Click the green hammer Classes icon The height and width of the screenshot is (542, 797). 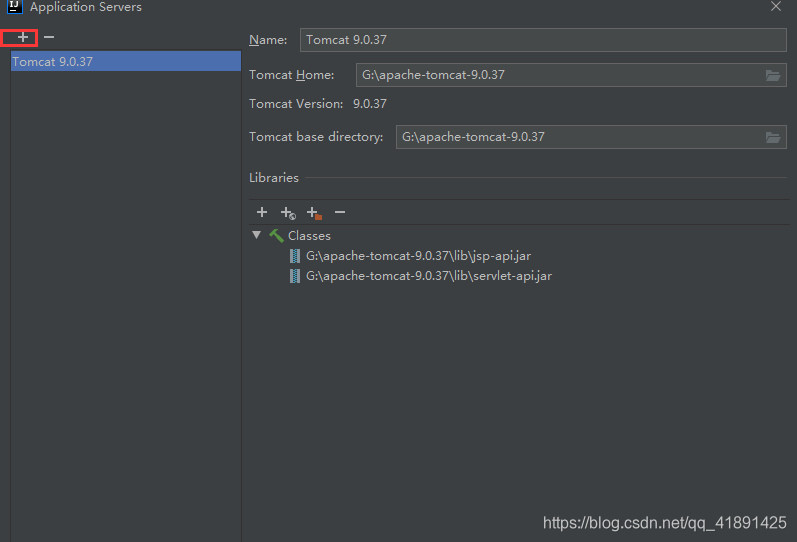pos(276,235)
